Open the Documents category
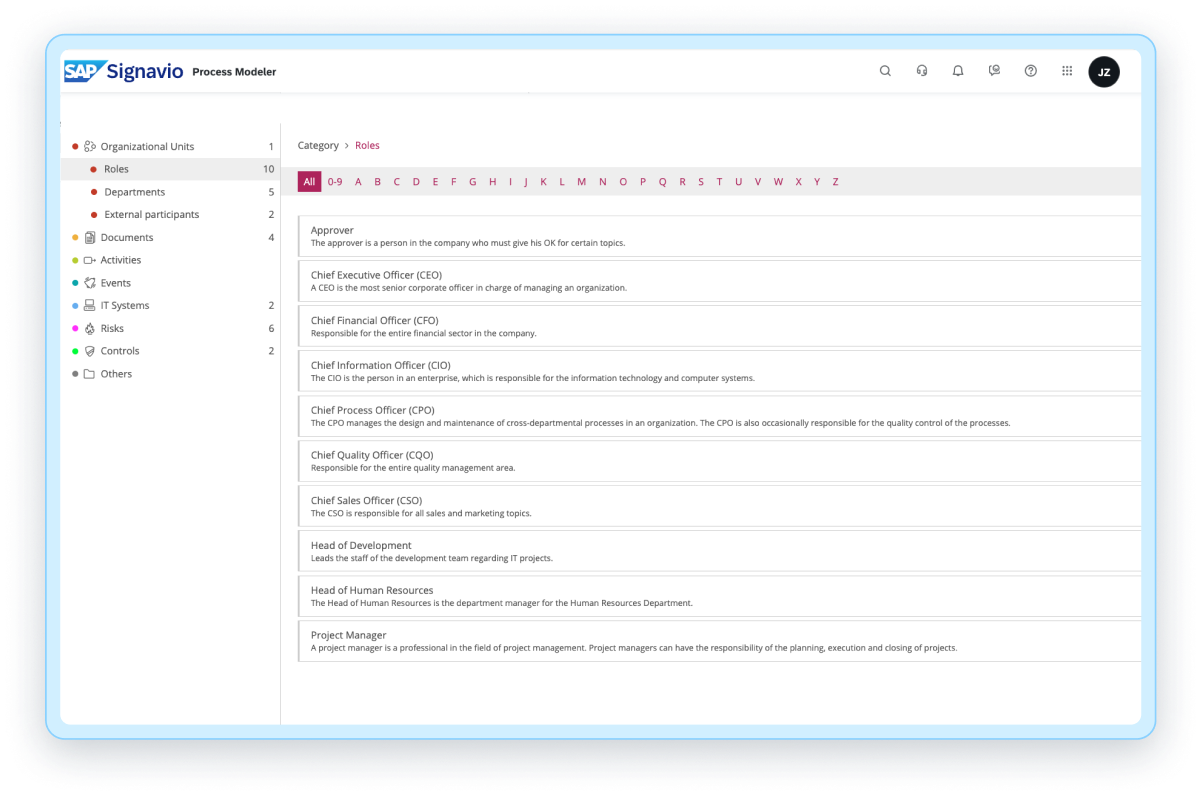1202x797 pixels. point(127,238)
